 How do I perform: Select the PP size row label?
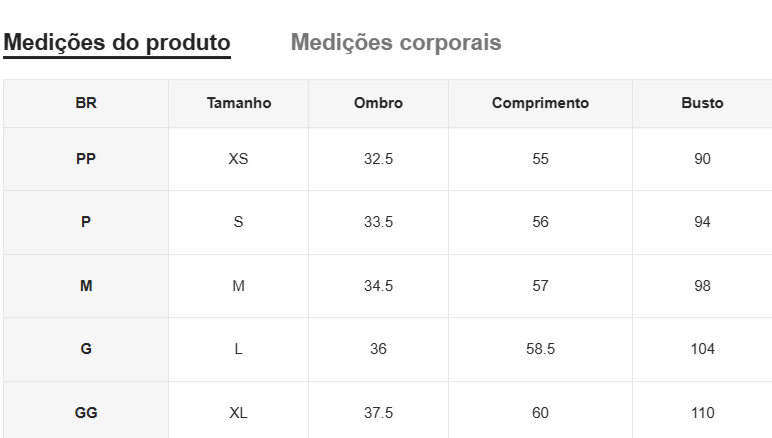(x=86, y=159)
